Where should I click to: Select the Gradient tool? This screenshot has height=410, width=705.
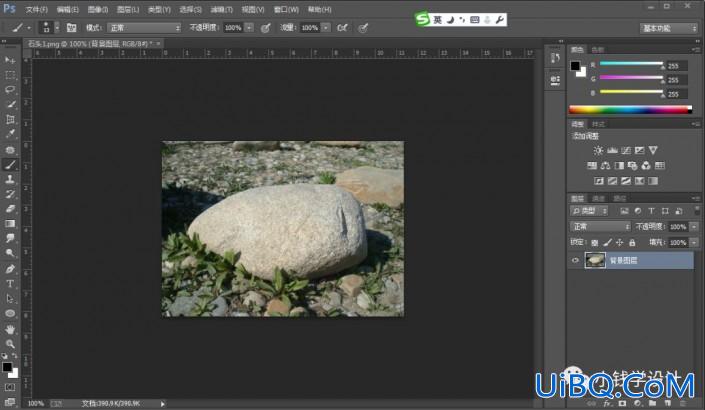pos(10,223)
